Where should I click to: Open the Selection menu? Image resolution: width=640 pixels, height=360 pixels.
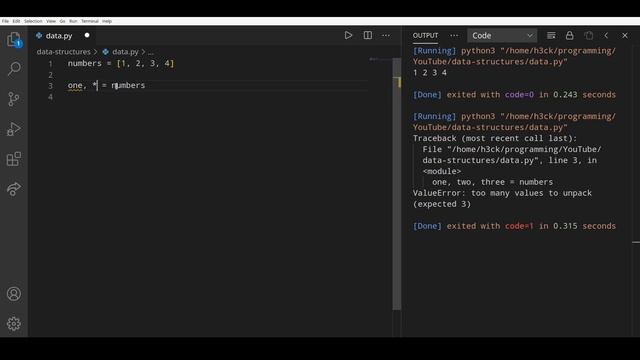pyautogui.click(x=33, y=21)
